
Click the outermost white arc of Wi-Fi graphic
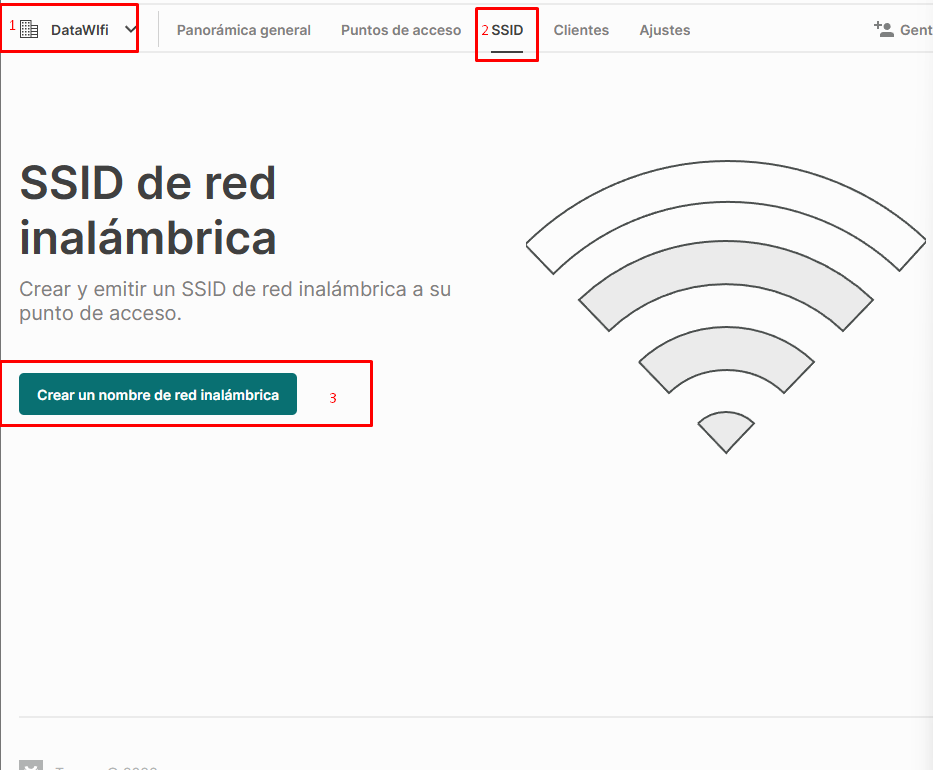tap(726, 181)
